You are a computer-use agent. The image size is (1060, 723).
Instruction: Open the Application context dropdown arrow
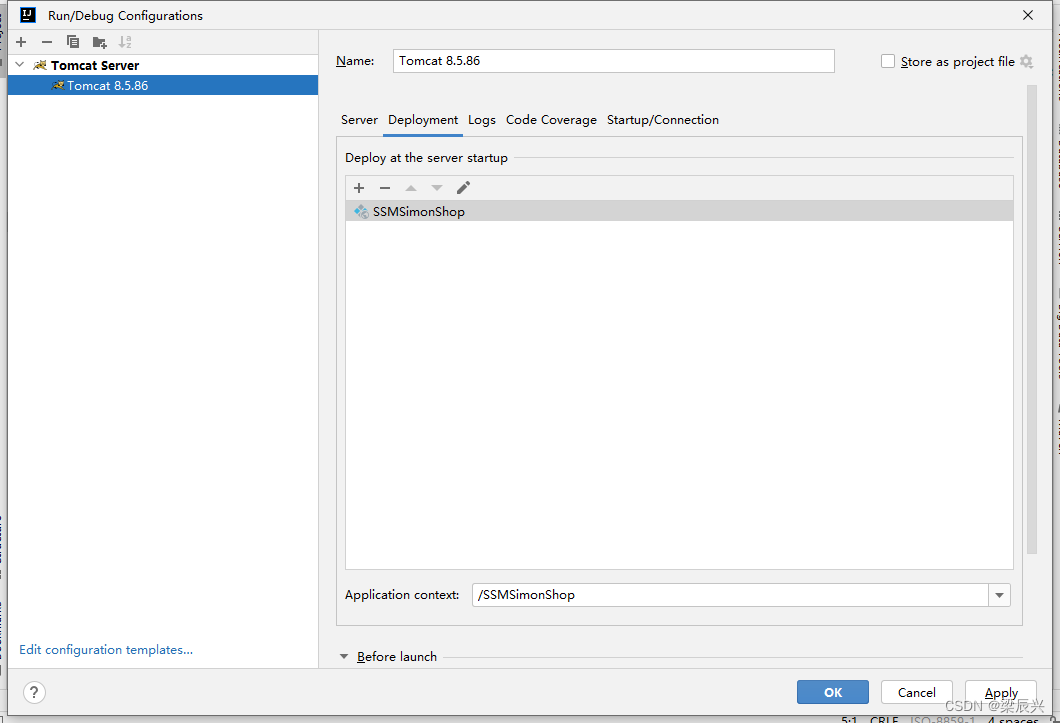999,595
